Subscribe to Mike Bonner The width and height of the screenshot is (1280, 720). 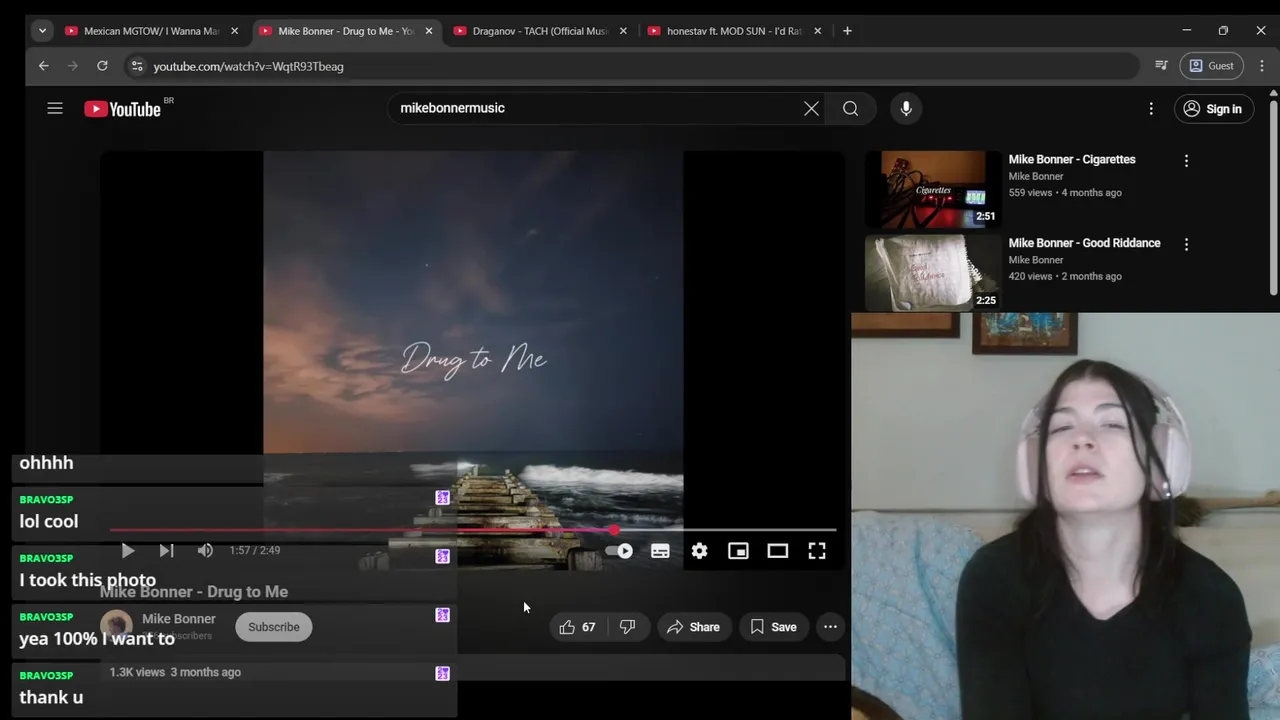tap(273, 627)
